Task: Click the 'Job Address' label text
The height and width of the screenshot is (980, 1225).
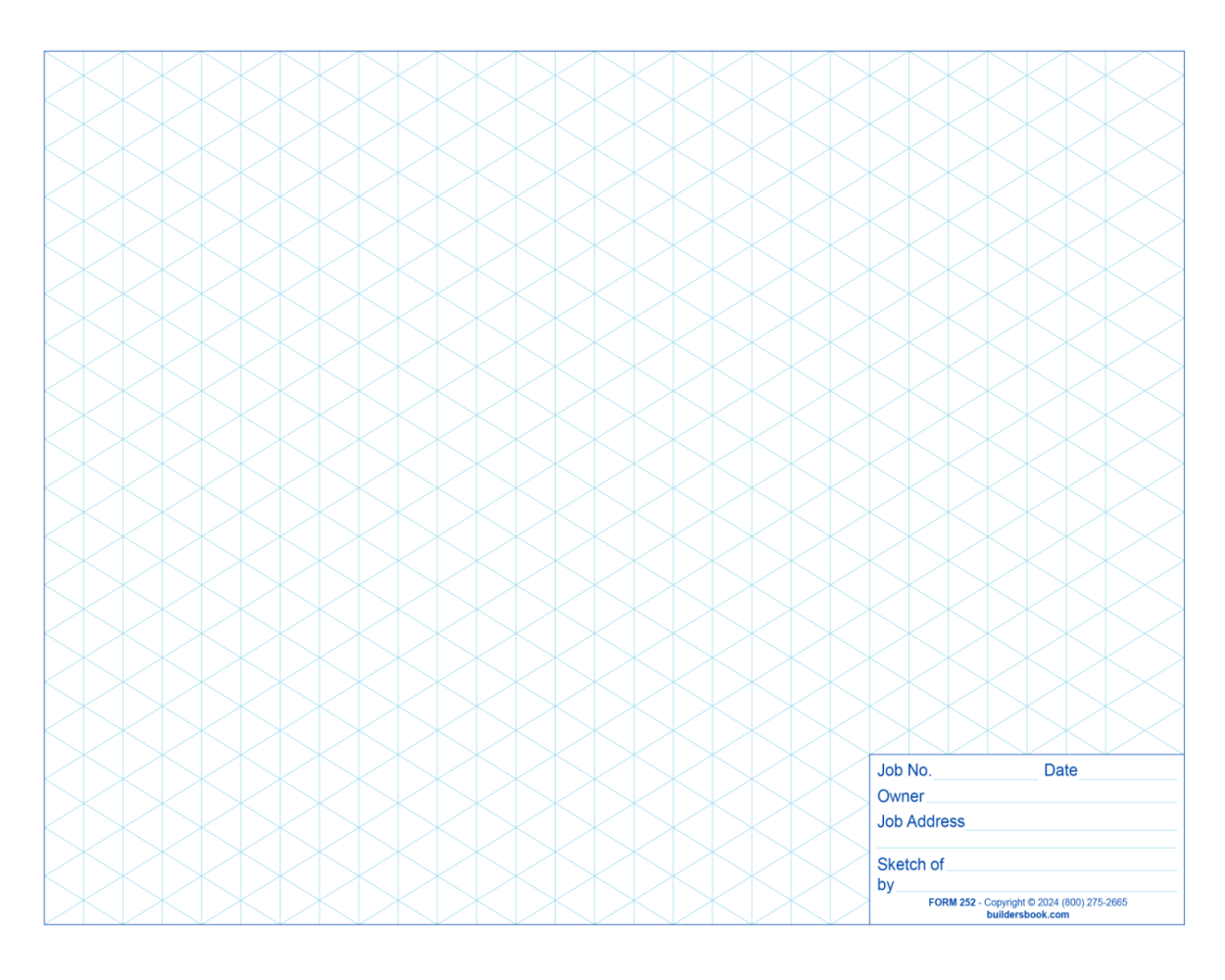Action: click(919, 821)
